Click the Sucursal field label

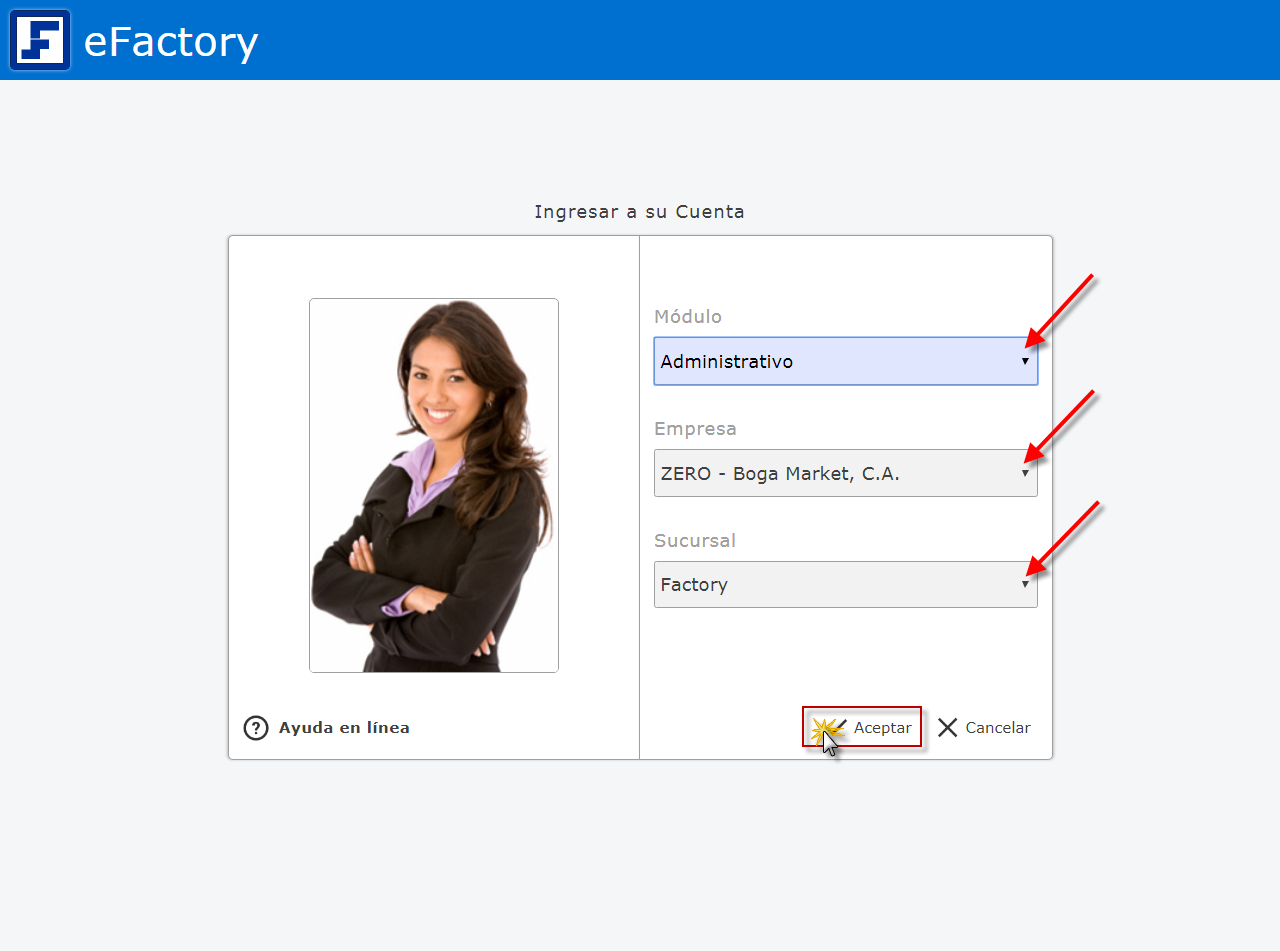coord(695,541)
